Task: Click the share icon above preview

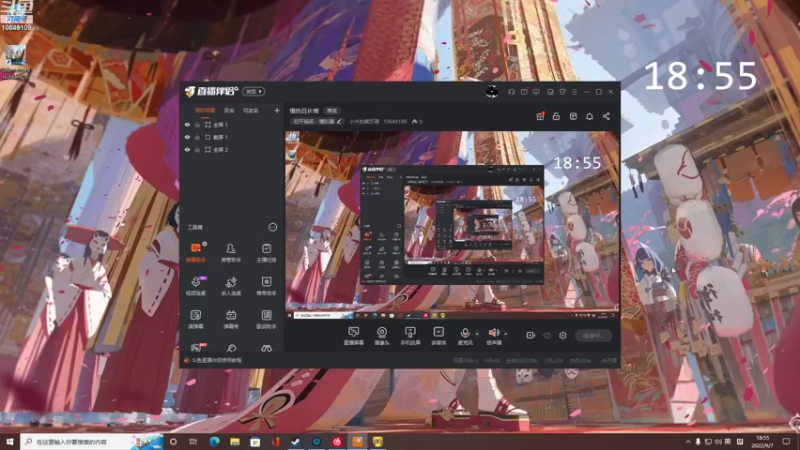Action: tap(606, 116)
